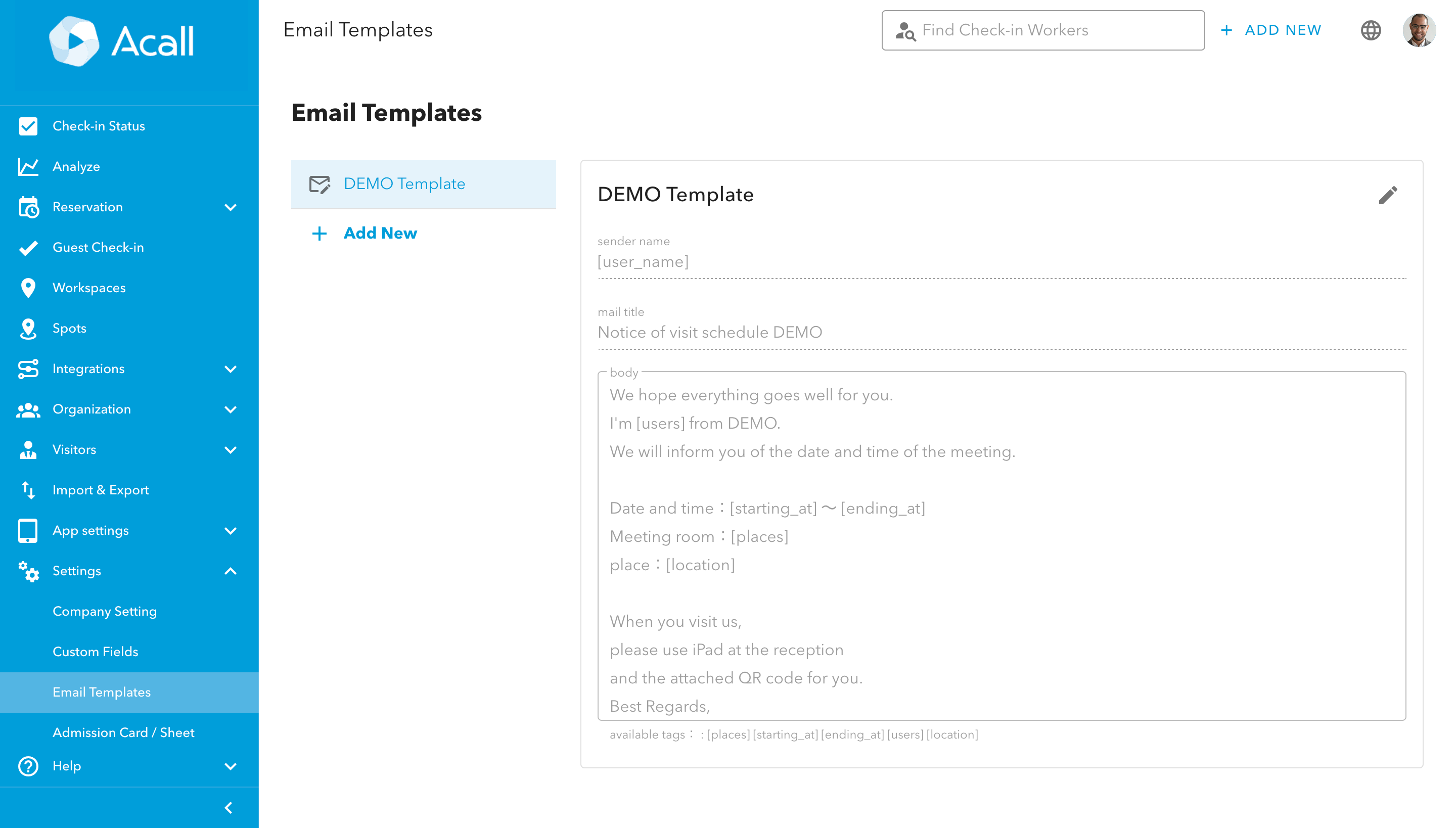The width and height of the screenshot is (1456, 828).
Task: Collapse the sidebar with the bottom arrow
Action: 229,808
